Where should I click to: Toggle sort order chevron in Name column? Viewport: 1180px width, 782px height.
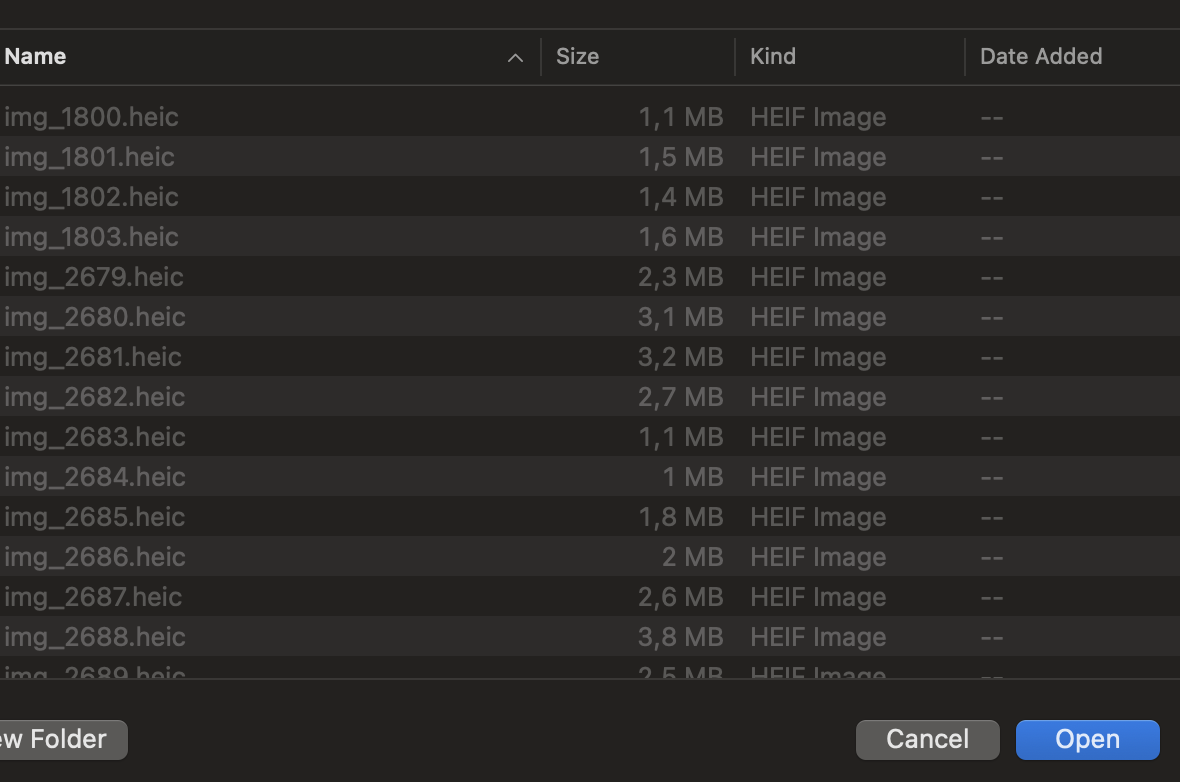[x=515, y=58]
